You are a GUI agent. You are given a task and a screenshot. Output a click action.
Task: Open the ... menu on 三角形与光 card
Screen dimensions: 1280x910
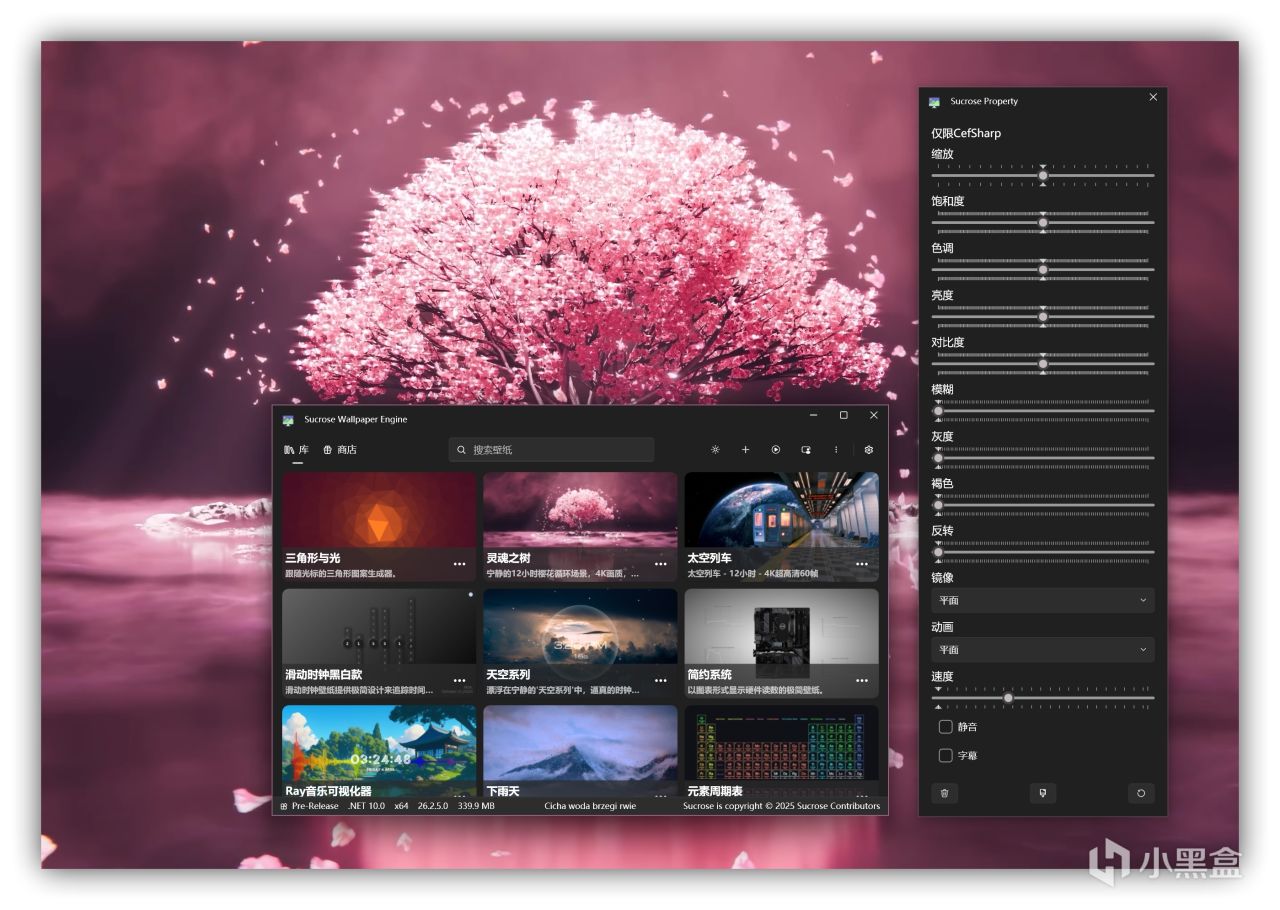click(x=459, y=564)
